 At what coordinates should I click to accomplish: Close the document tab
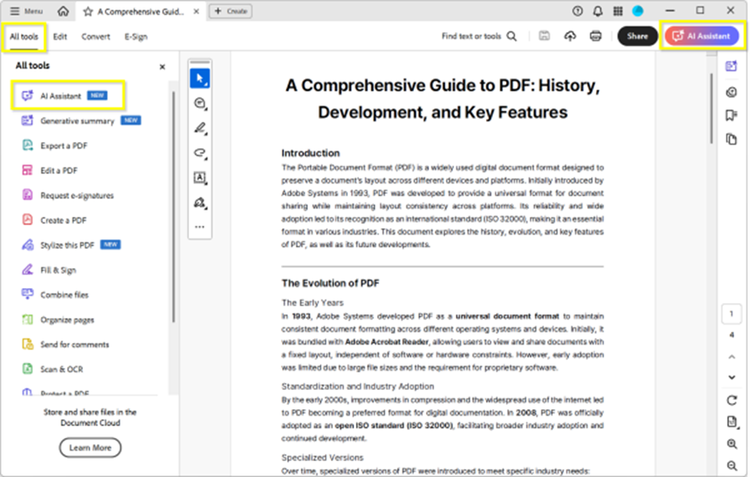[x=196, y=11]
